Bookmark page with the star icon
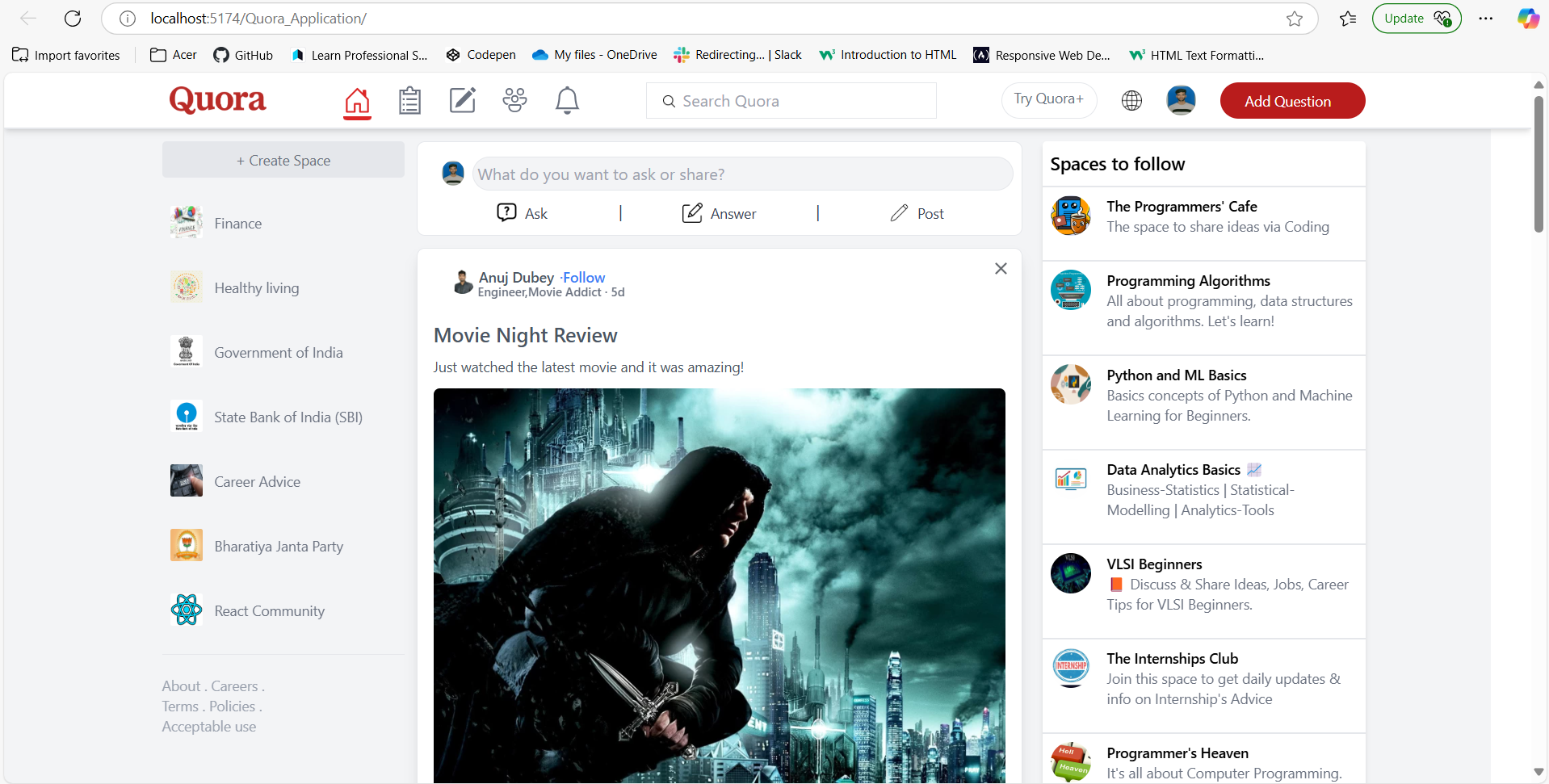The height and width of the screenshot is (784, 1549). tap(1295, 19)
